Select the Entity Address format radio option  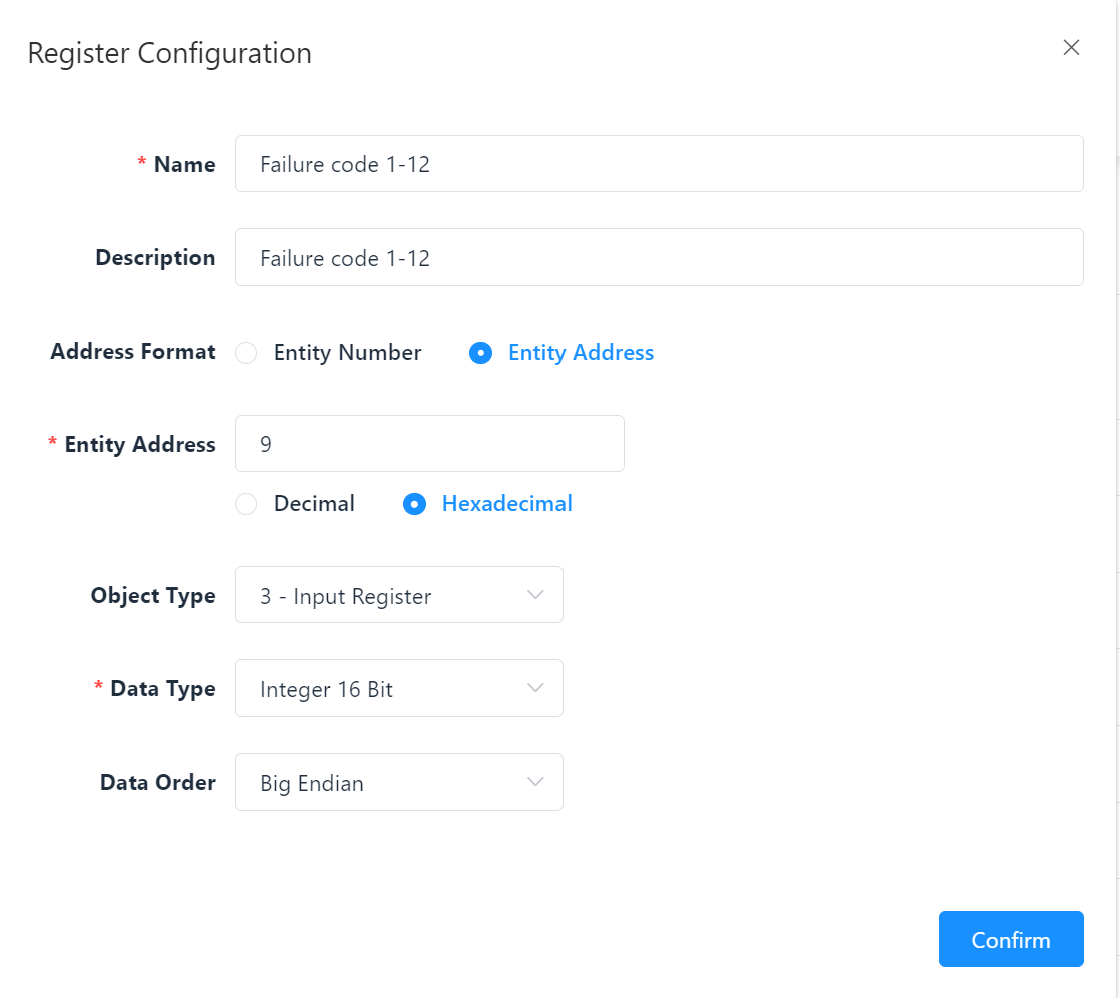tap(481, 353)
